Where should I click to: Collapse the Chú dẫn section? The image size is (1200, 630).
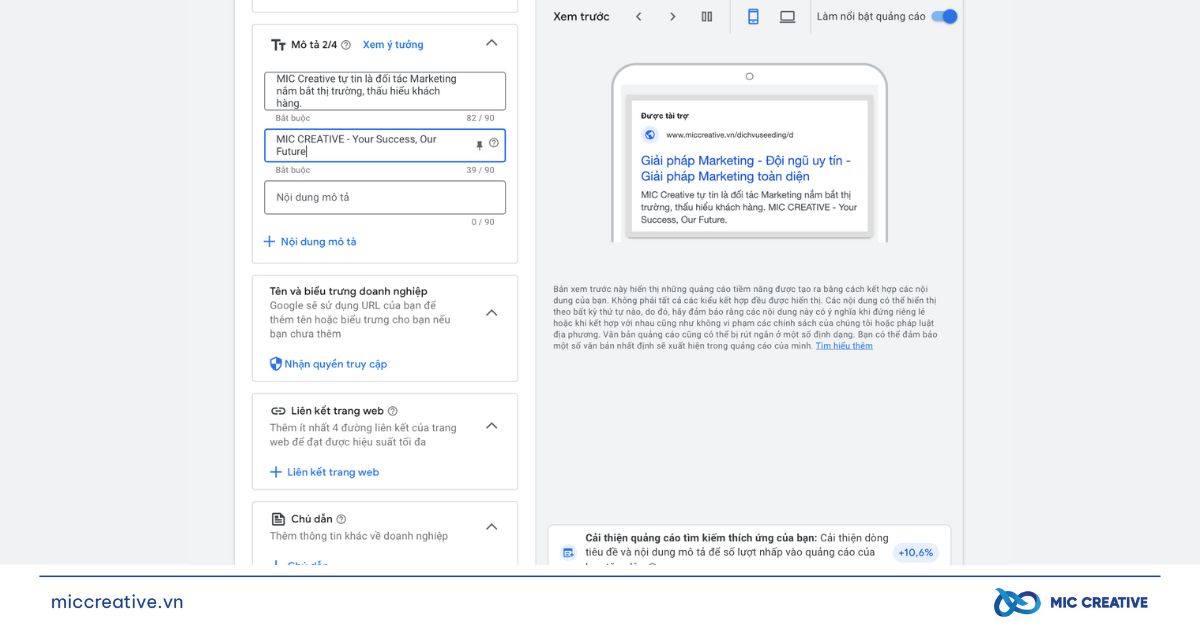click(491, 526)
